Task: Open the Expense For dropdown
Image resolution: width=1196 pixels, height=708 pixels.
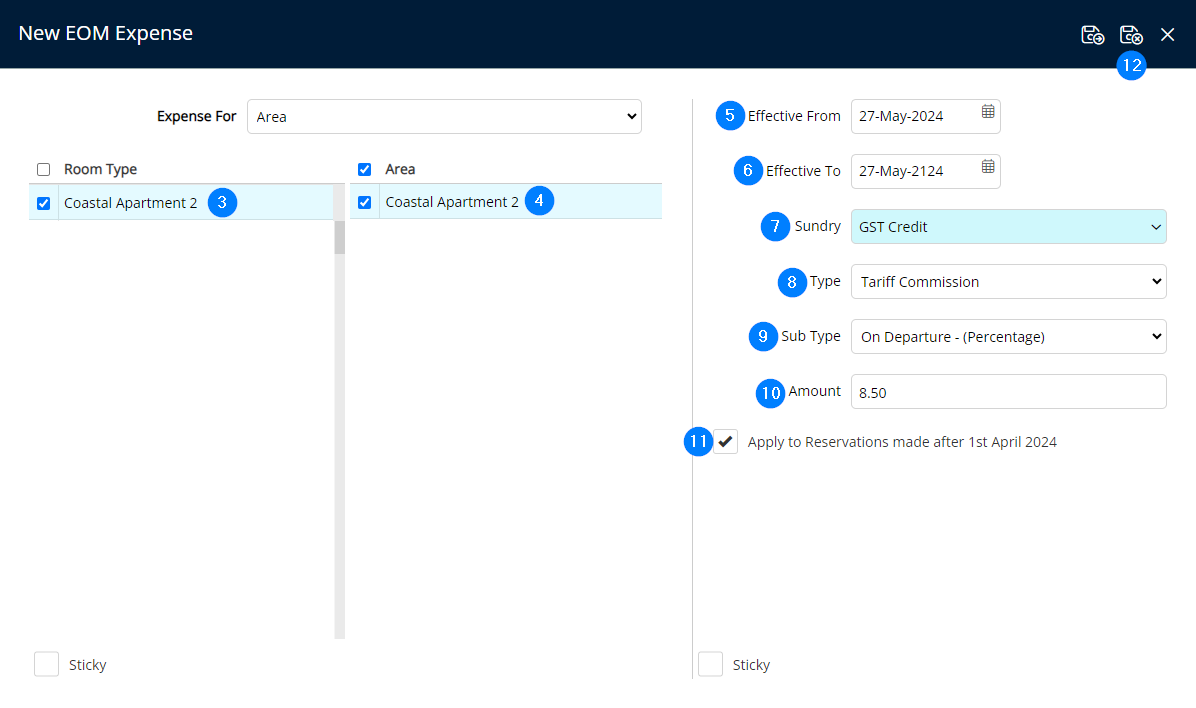Action: click(x=444, y=117)
